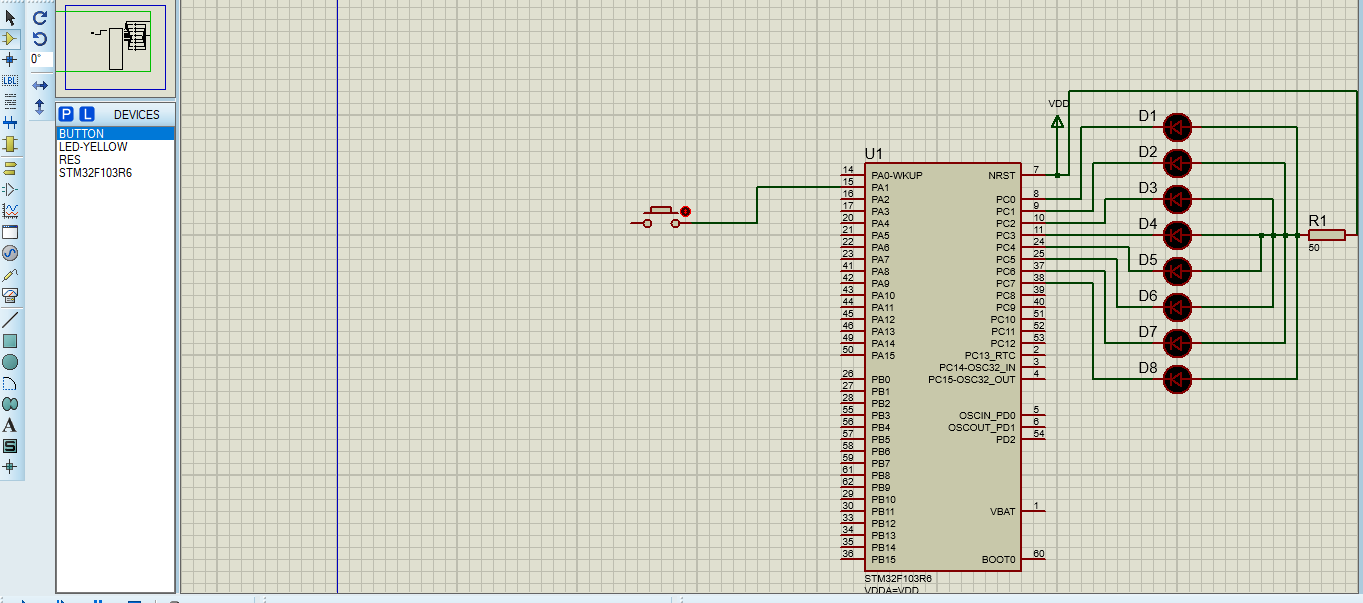1363x603 pixels.
Task: Select resistor R1 in the schematic
Action: (1326, 235)
